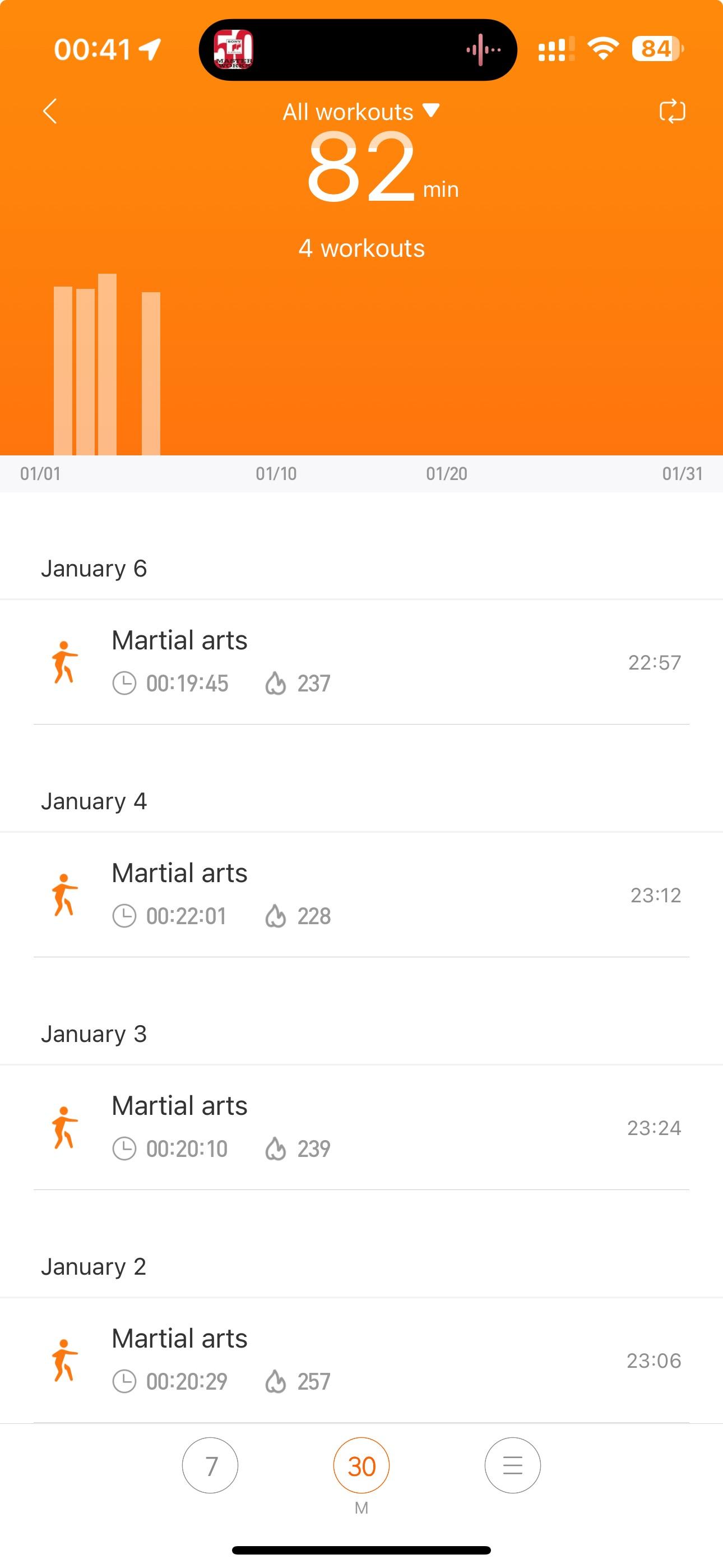
Task: Open January 3 Martial arts workout
Action: tap(361, 1127)
